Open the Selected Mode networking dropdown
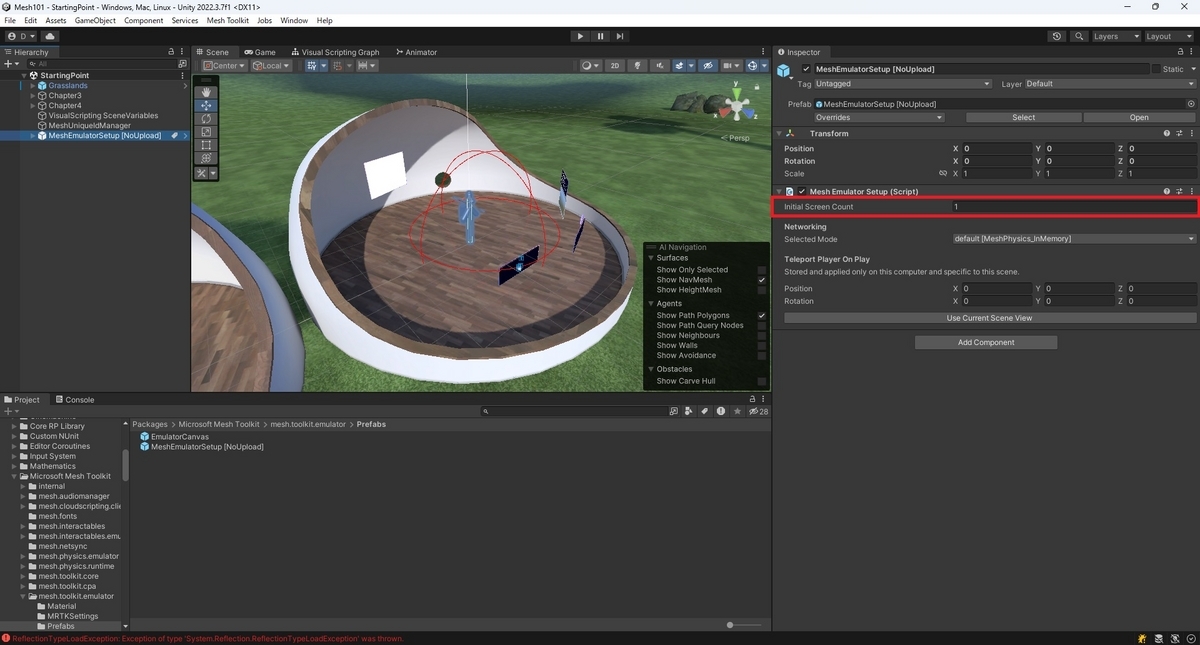This screenshot has height=645, width=1200. pyautogui.click(x=1074, y=239)
